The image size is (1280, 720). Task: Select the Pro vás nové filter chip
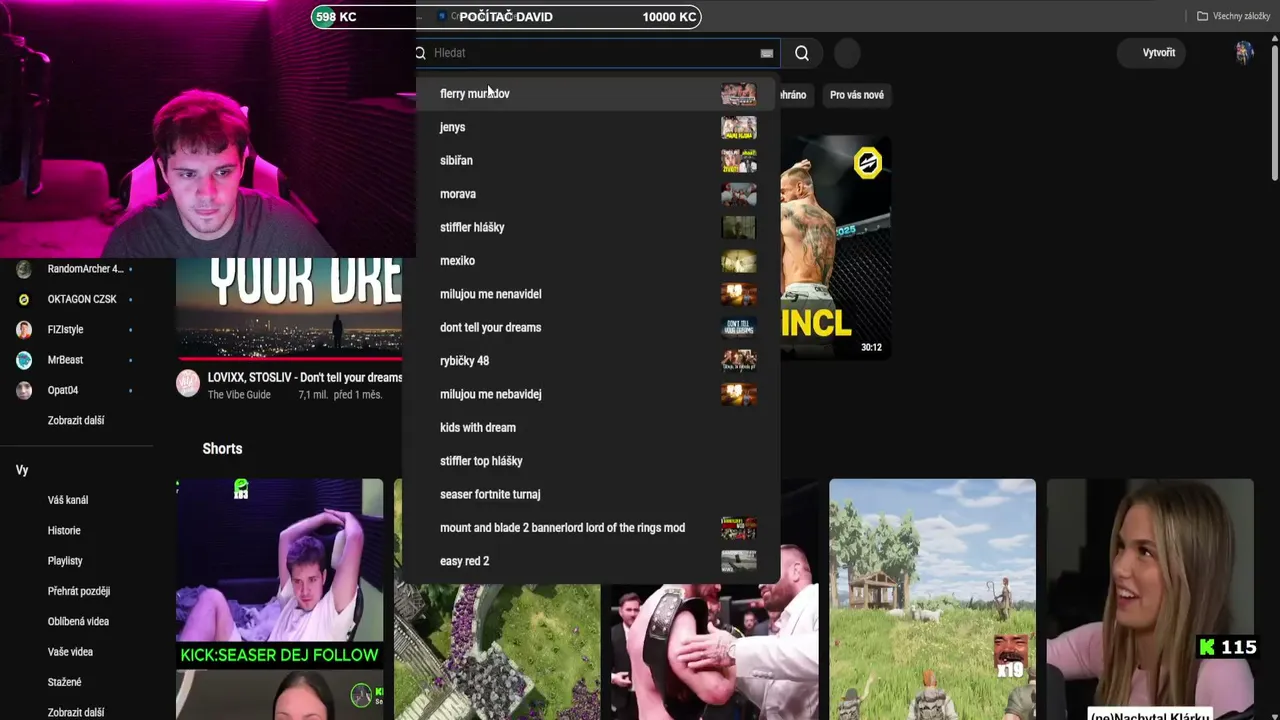(x=857, y=95)
